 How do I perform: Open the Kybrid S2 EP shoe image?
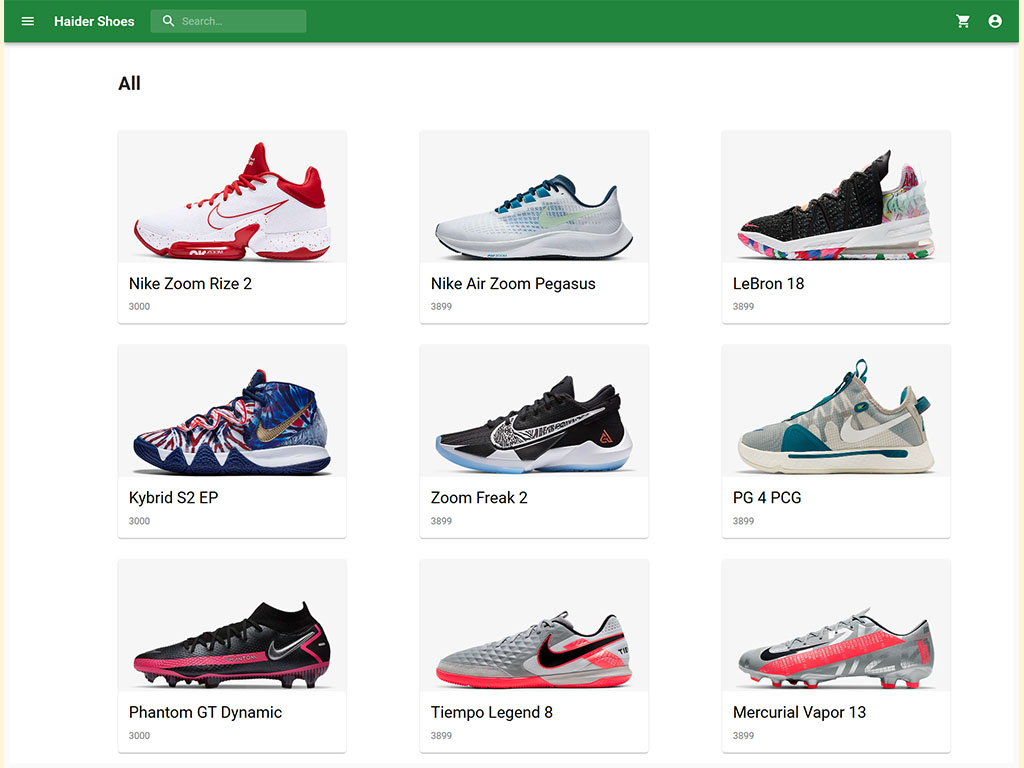click(x=232, y=411)
